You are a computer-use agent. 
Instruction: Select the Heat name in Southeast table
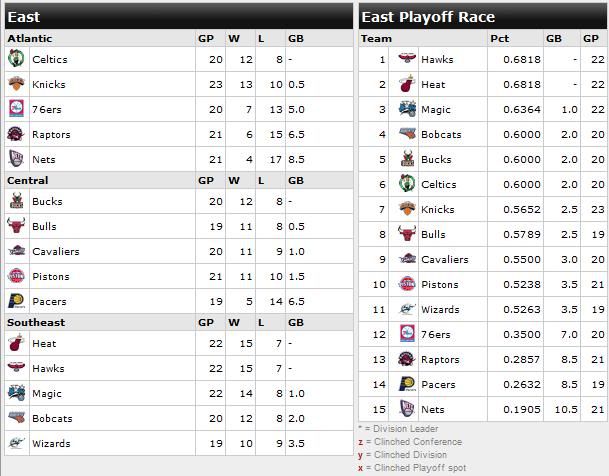[x=44, y=343]
